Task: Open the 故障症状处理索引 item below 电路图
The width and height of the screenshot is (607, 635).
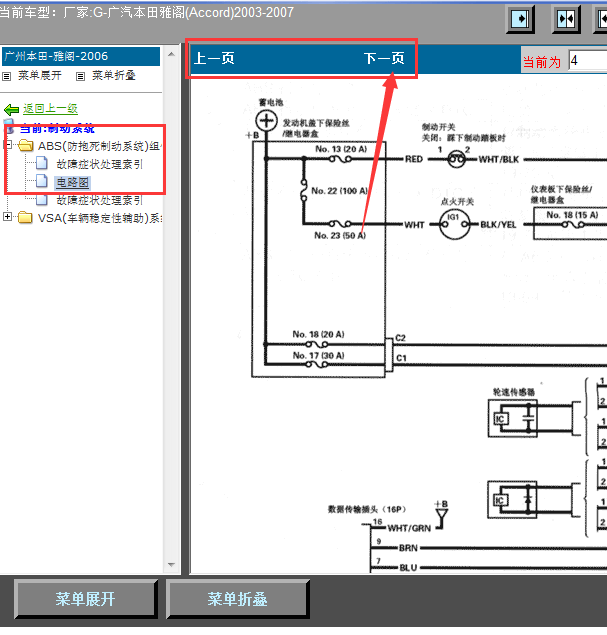Action: coord(100,200)
